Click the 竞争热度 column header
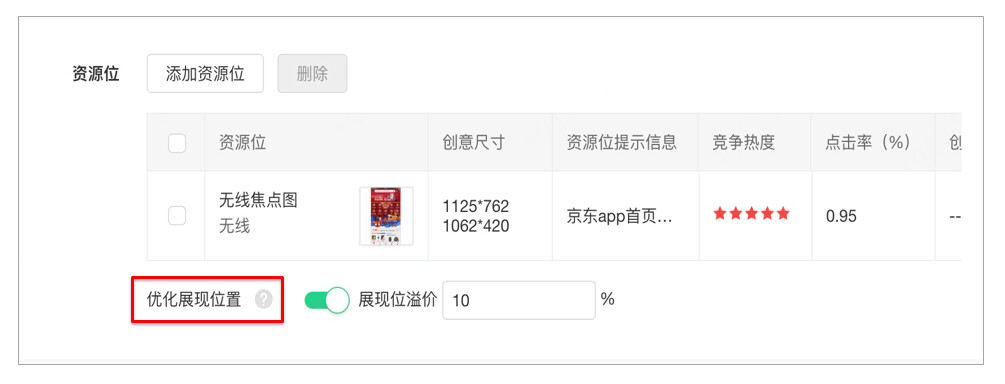 (x=743, y=142)
